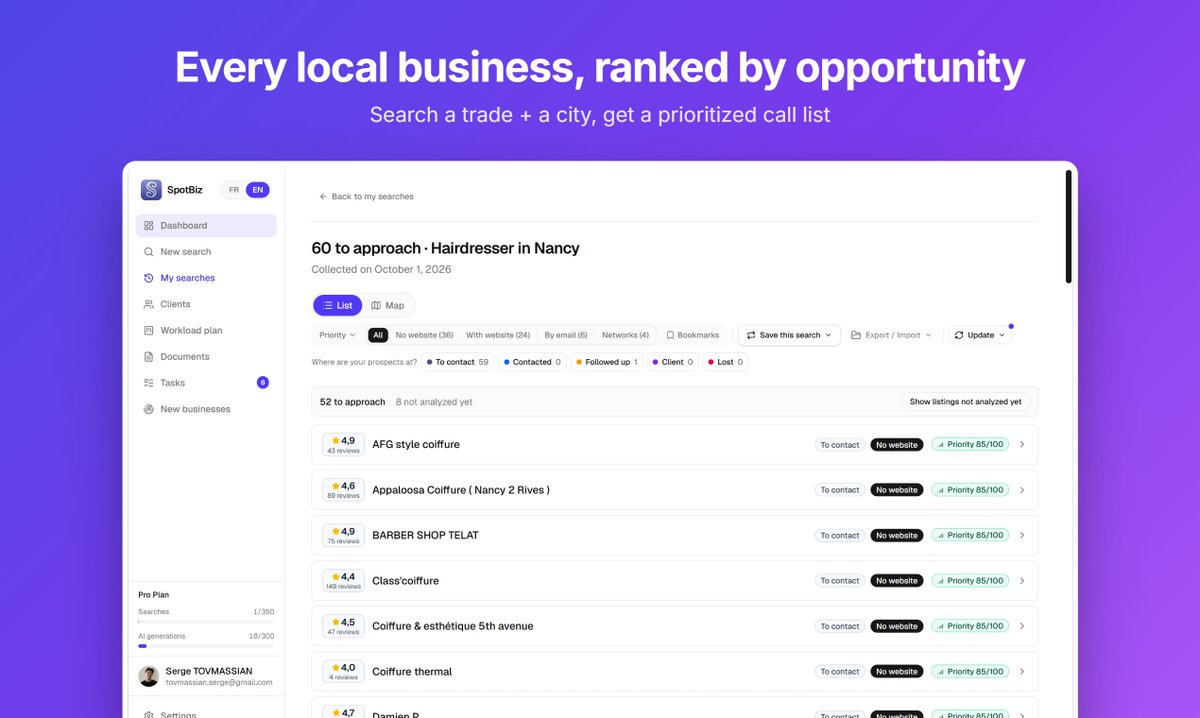1200x718 pixels.
Task: Toggle the Bookmarks filter
Action: (693, 335)
